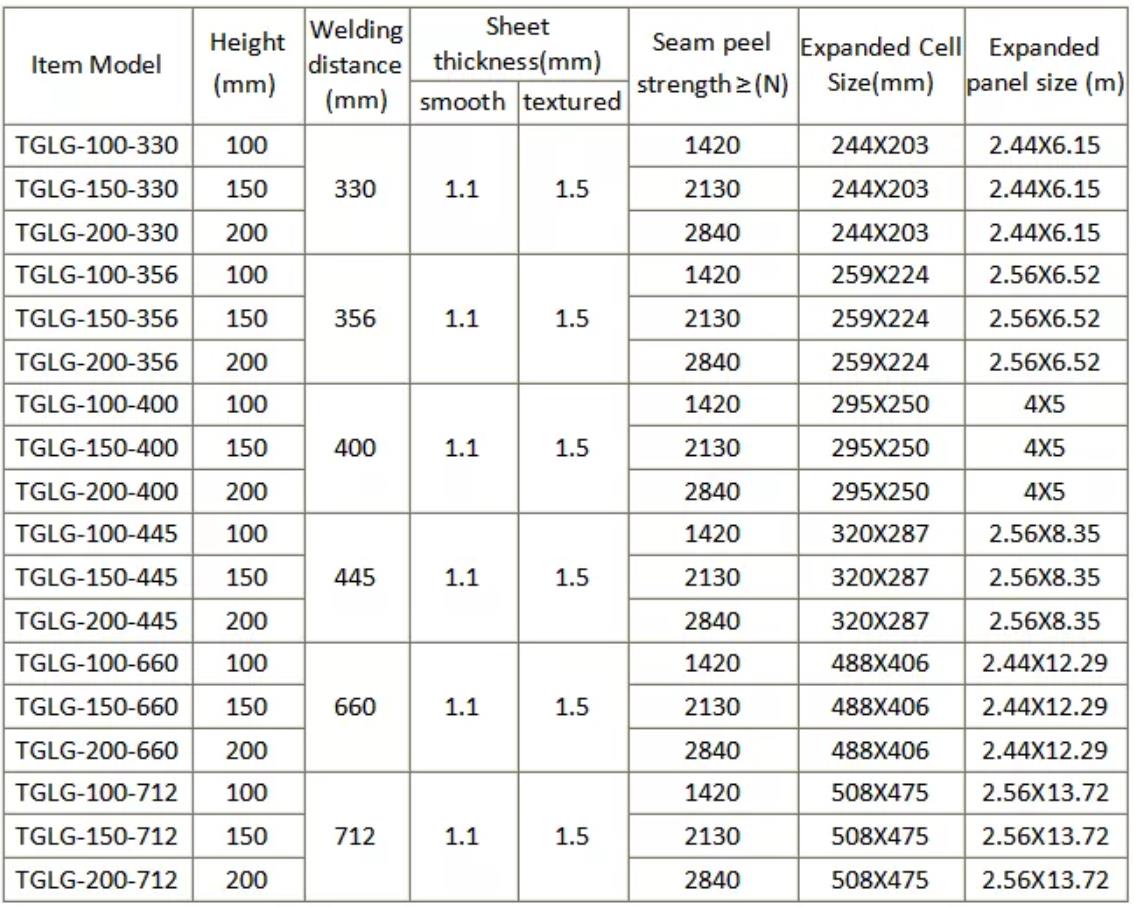Select the 1.5 textured thickness for 712 group
Image resolution: width=1134 pixels, height=906 pixels.
point(573,837)
